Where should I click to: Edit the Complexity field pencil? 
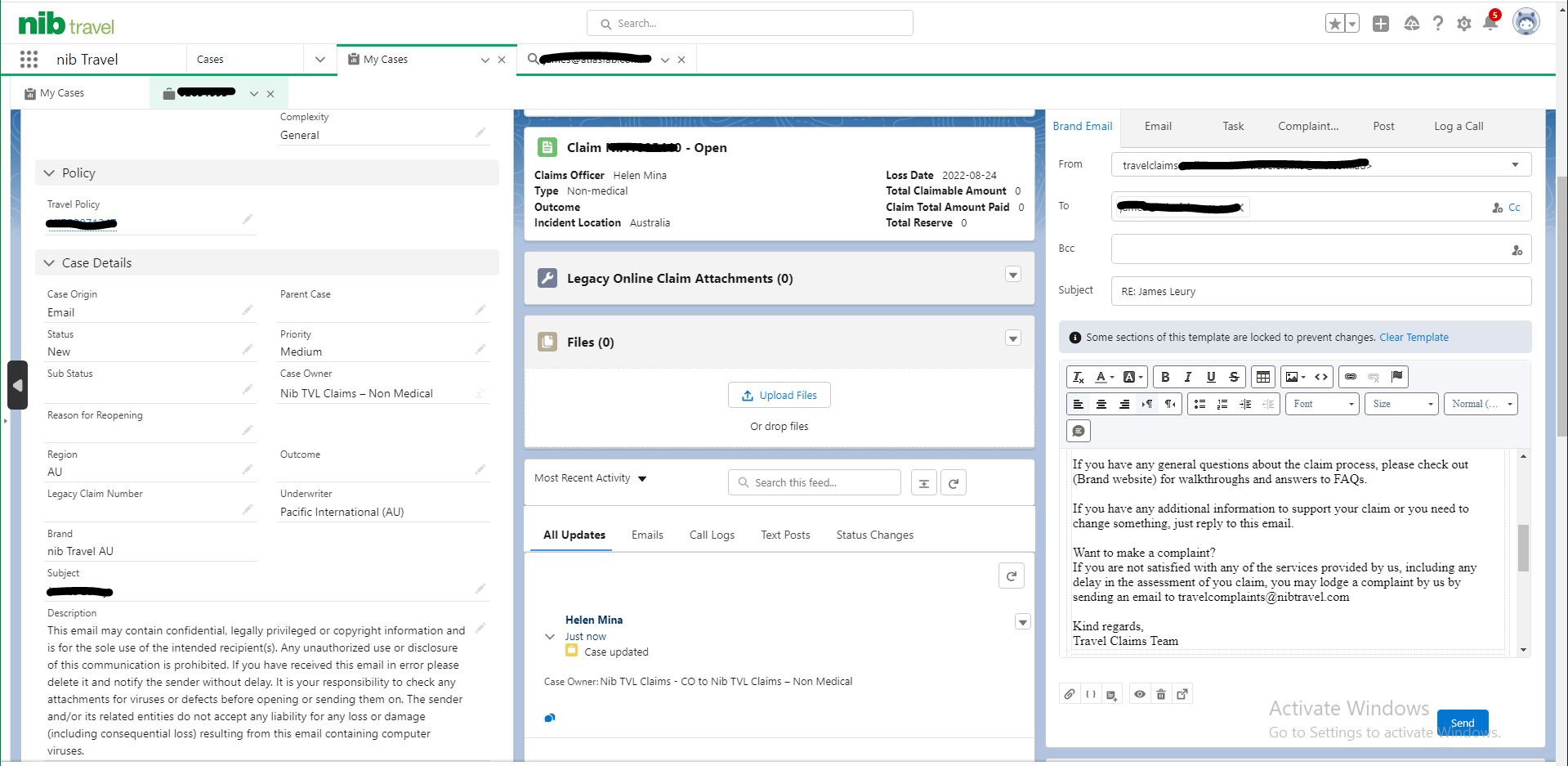point(480,132)
